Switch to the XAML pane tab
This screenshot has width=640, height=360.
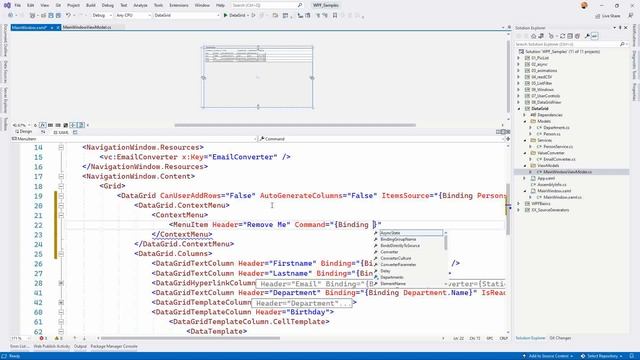pos(61,132)
